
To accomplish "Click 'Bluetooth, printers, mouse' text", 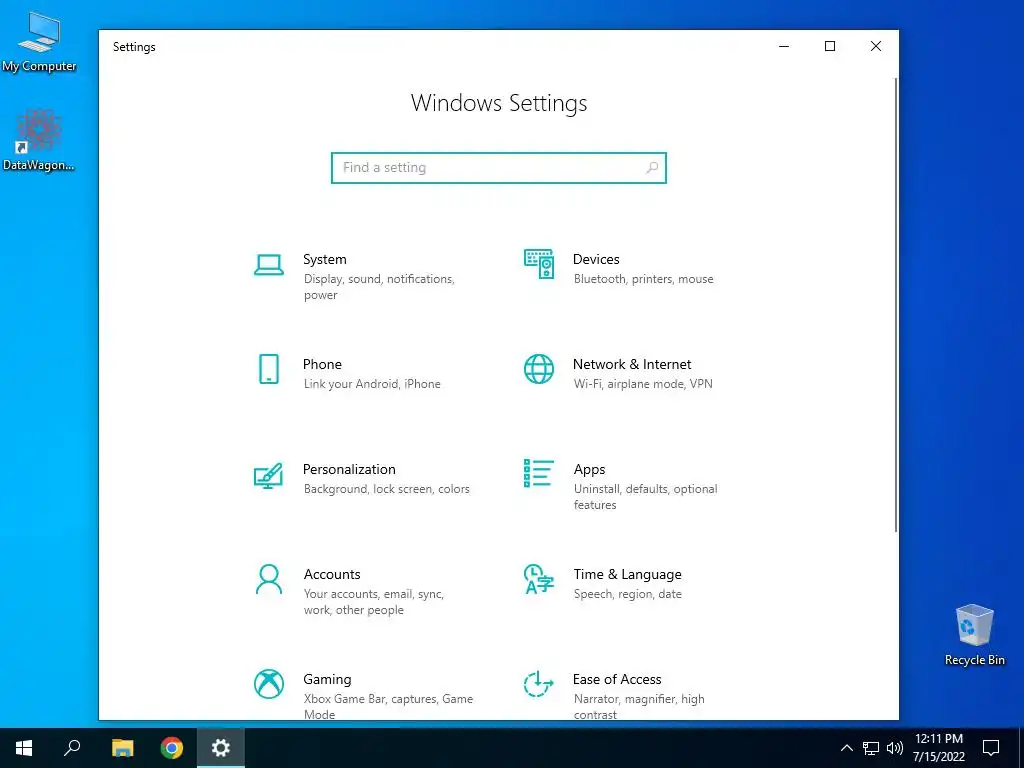I will coord(643,279).
